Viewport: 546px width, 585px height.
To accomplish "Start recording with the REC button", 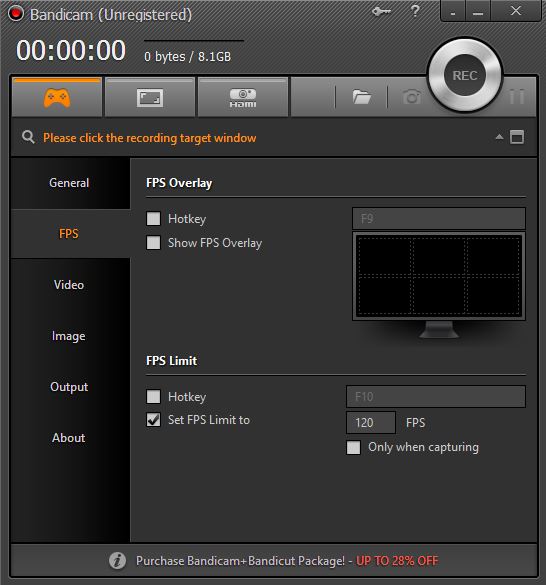I will pos(465,75).
